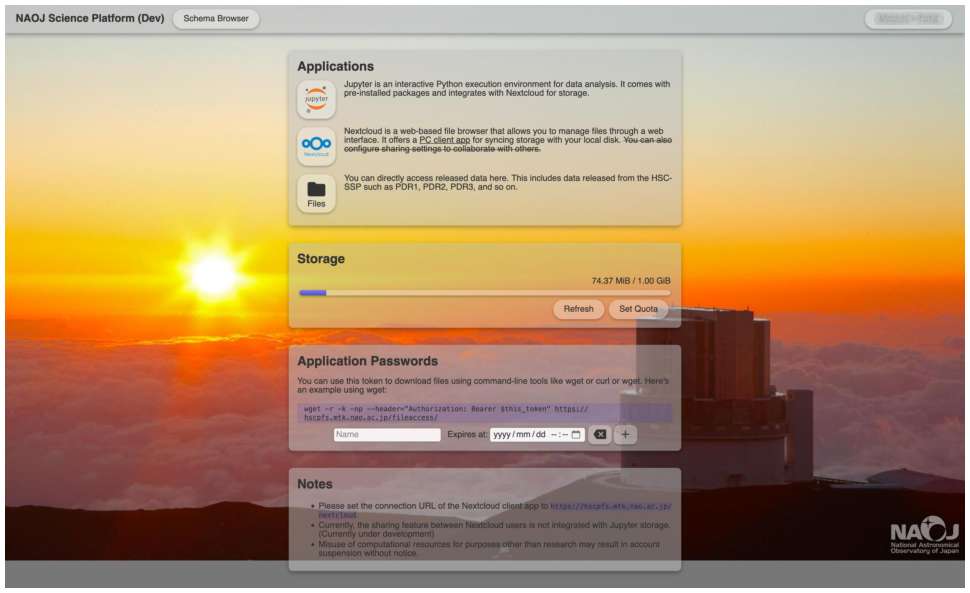This screenshot has height=593, width=970.
Task: Add a token with the plus icon
Action: [623, 435]
